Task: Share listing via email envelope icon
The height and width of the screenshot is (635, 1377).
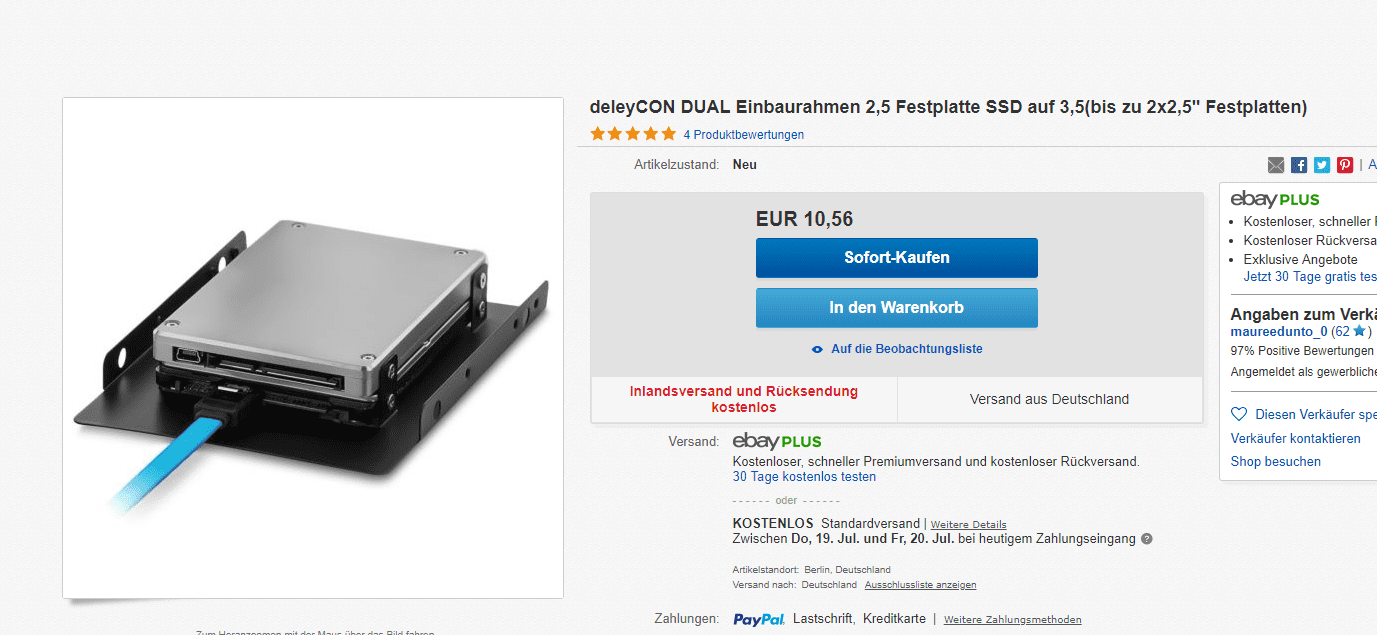Action: click(x=1276, y=165)
